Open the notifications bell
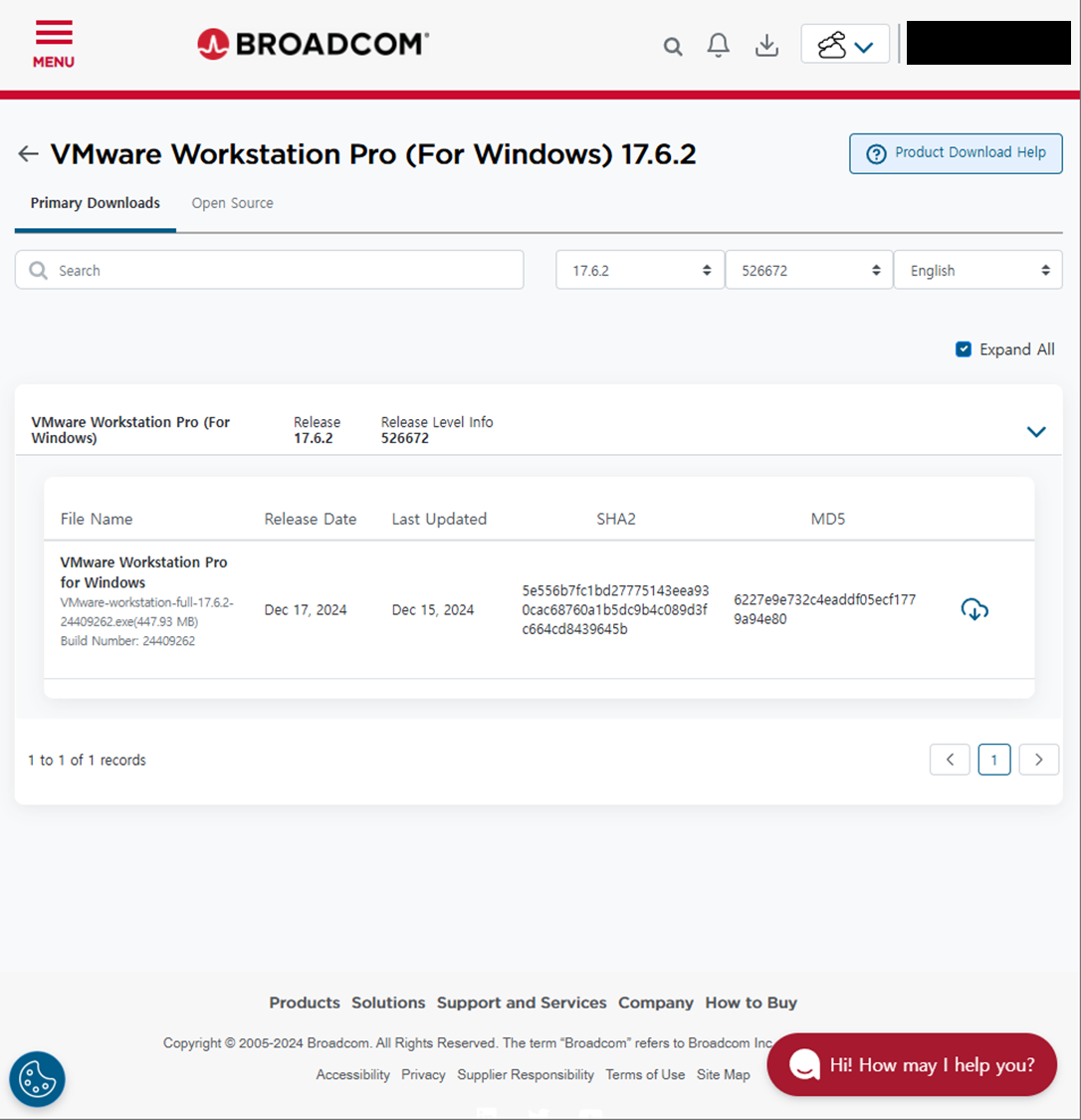This screenshot has height=1120, width=1081. point(719,45)
